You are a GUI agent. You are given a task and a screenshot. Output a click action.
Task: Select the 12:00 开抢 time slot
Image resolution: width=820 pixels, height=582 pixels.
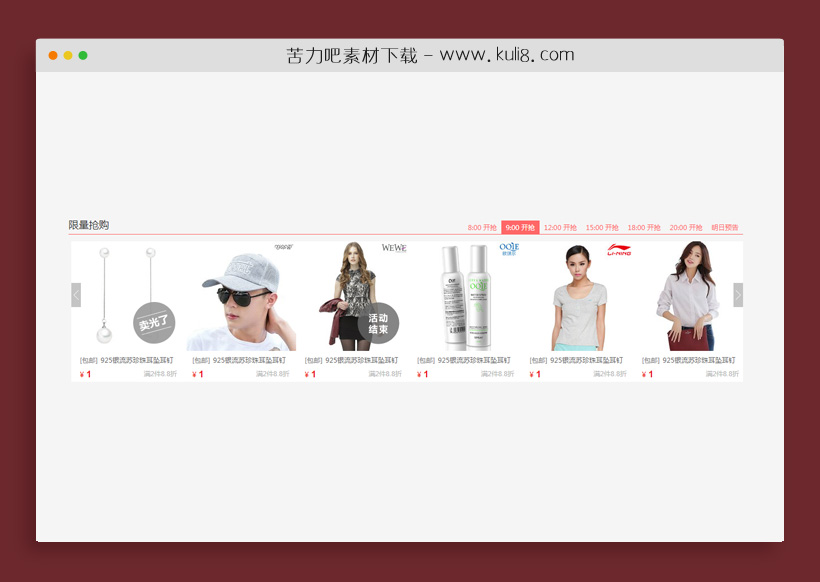tap(559, 227)
